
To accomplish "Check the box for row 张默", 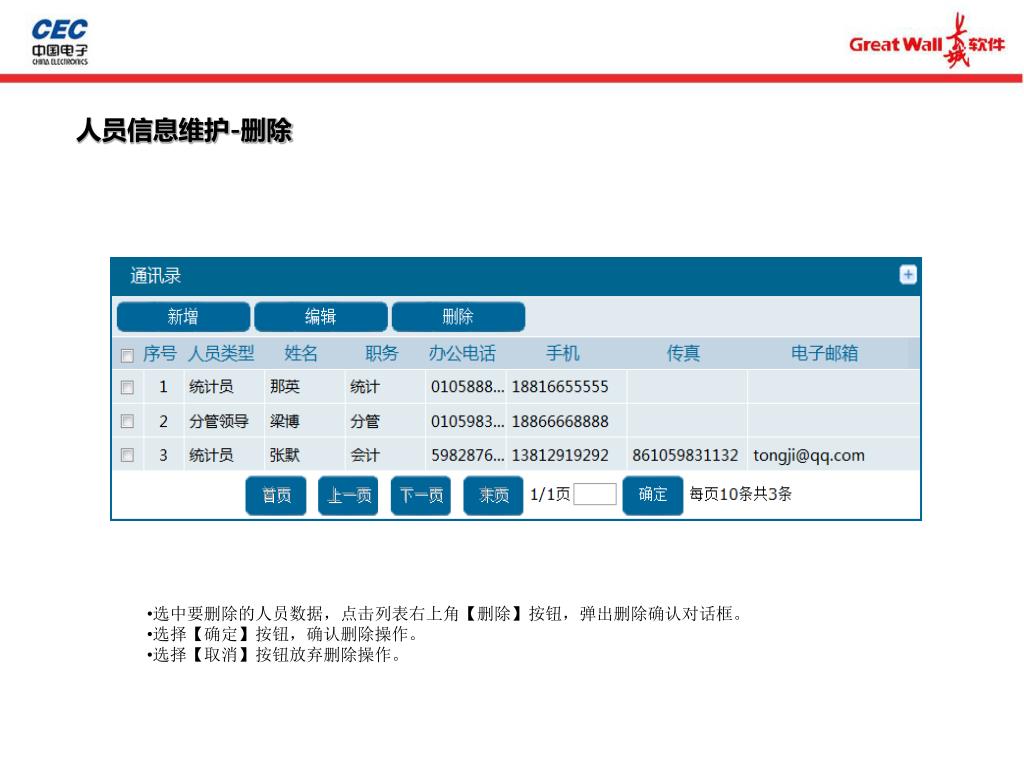I will pyautogui.click(x=127, y=455).
